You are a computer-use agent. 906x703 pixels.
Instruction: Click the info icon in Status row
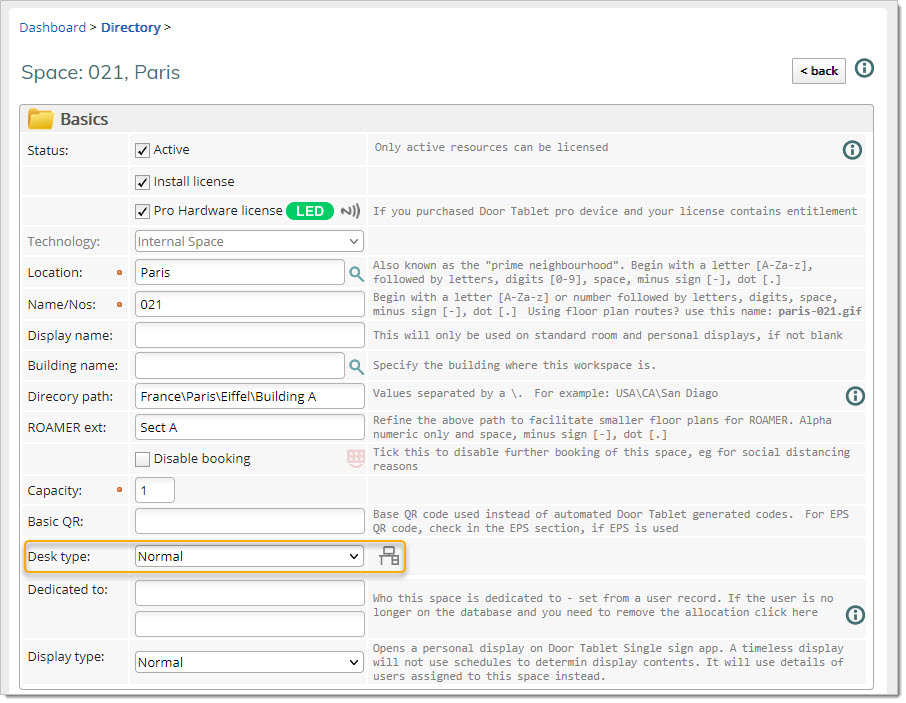click(852, 150)
